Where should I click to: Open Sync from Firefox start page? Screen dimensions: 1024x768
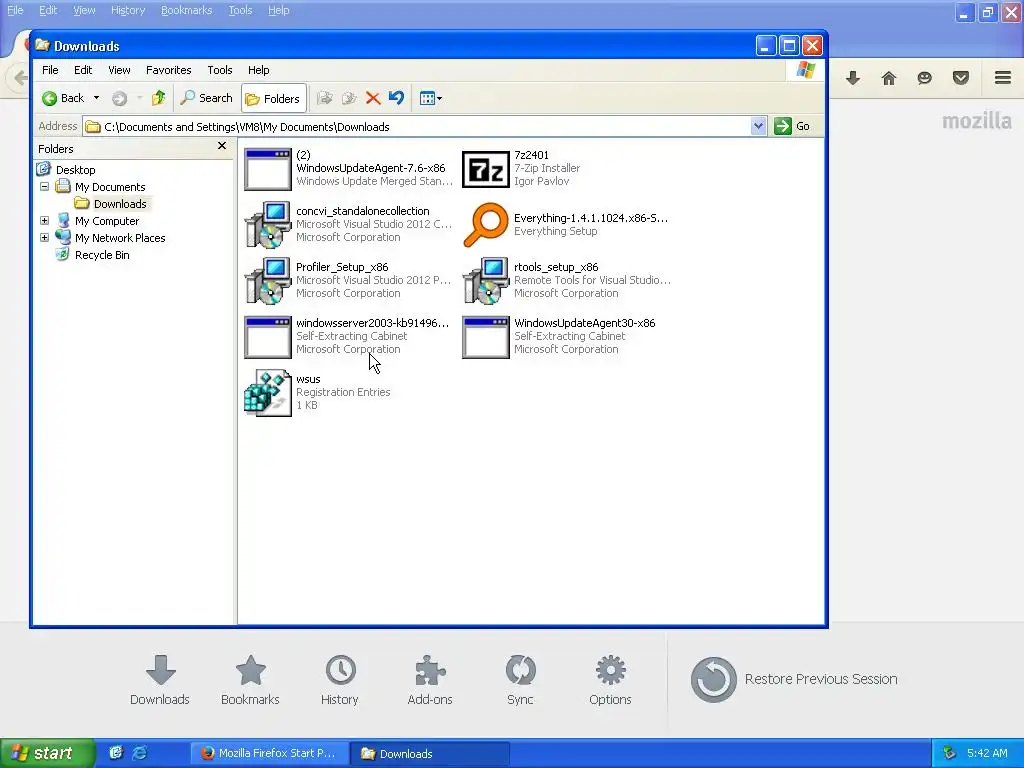520,680
